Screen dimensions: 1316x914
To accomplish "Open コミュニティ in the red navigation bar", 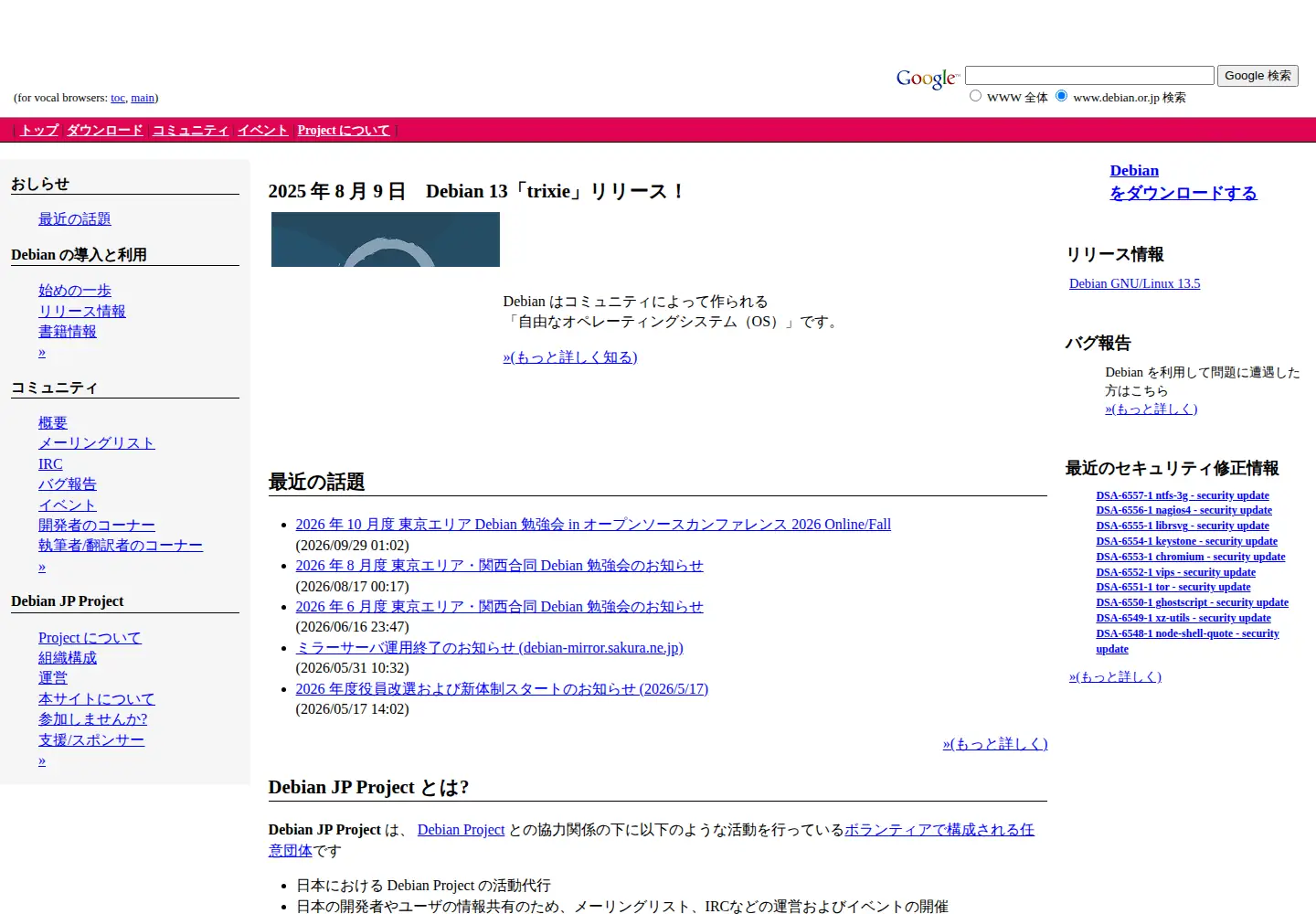I will coord(190,131).
